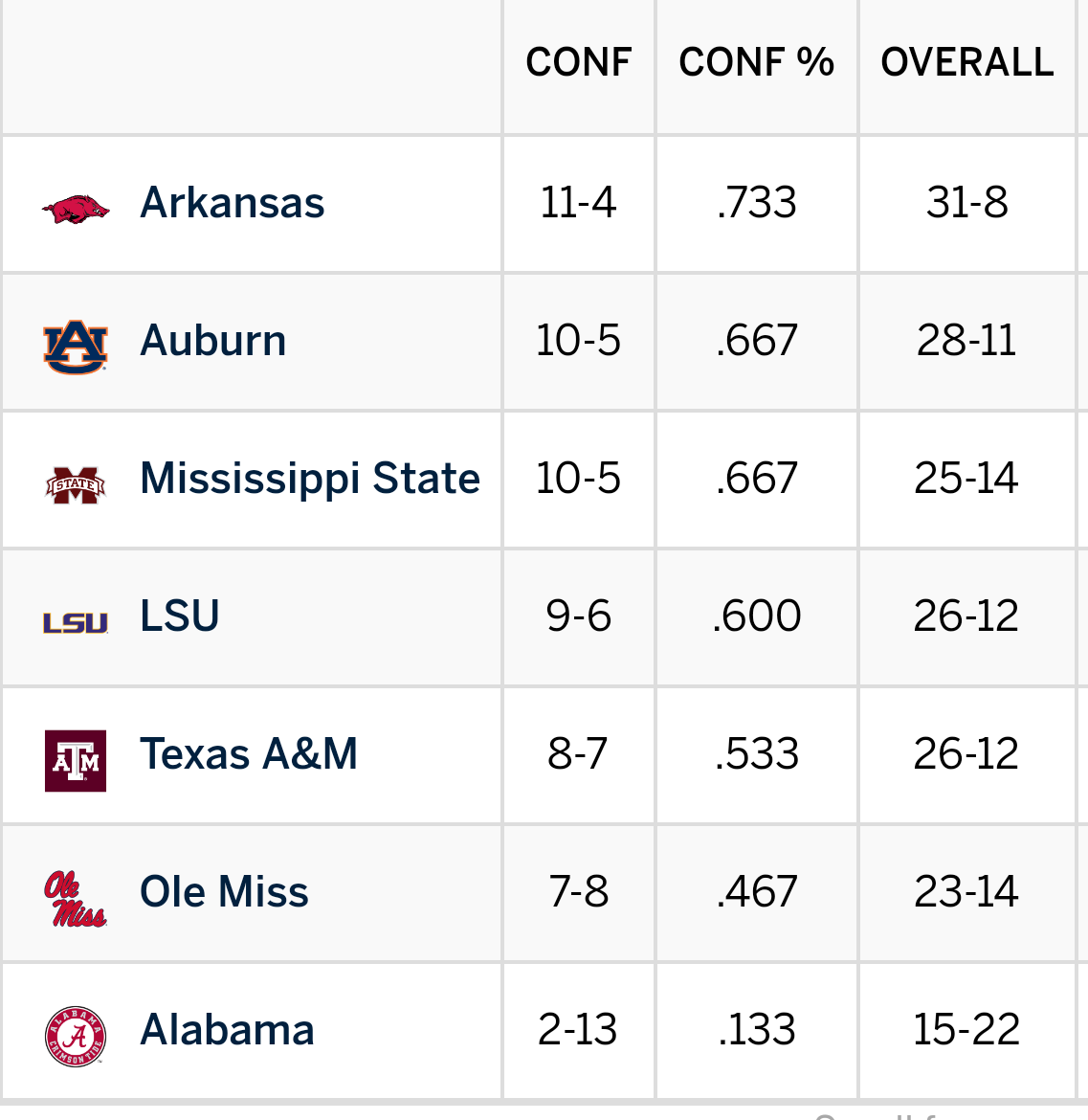
Task: Sort by the CONF % column header
Action: pos(756,63)
